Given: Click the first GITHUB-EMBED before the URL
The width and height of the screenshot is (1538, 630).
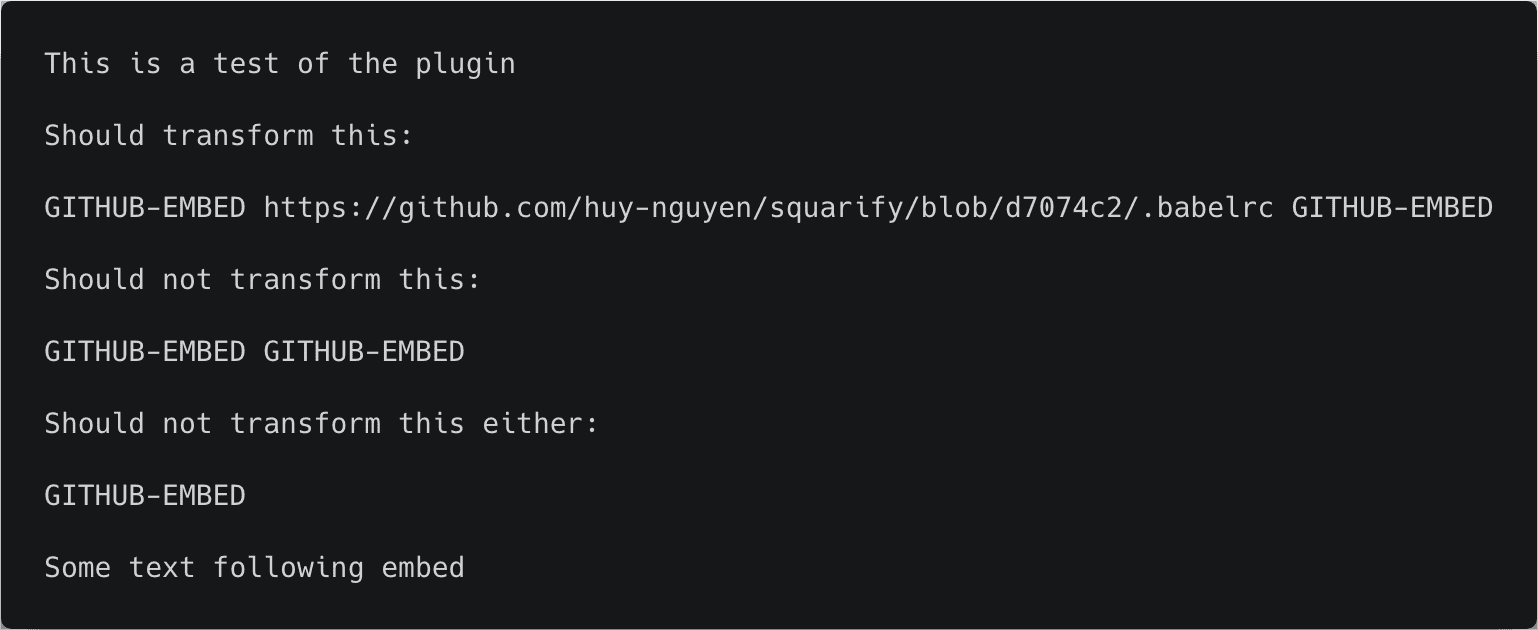Looking at the screenshot, I should pos(145,208).
